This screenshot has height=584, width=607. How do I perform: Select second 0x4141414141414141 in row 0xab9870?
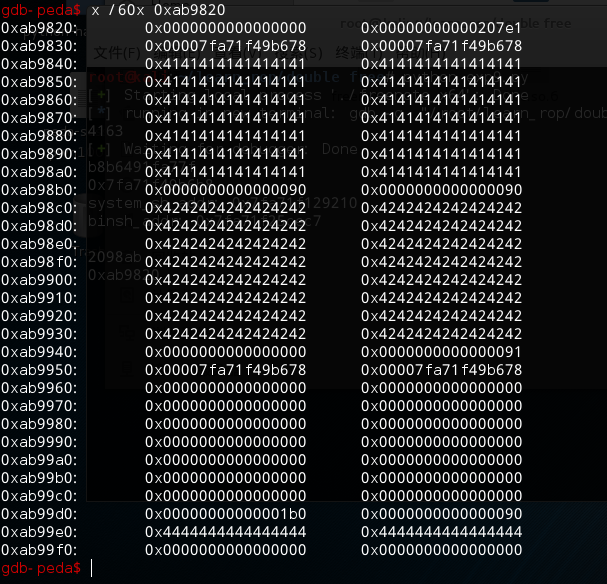(x=441, y=118)
